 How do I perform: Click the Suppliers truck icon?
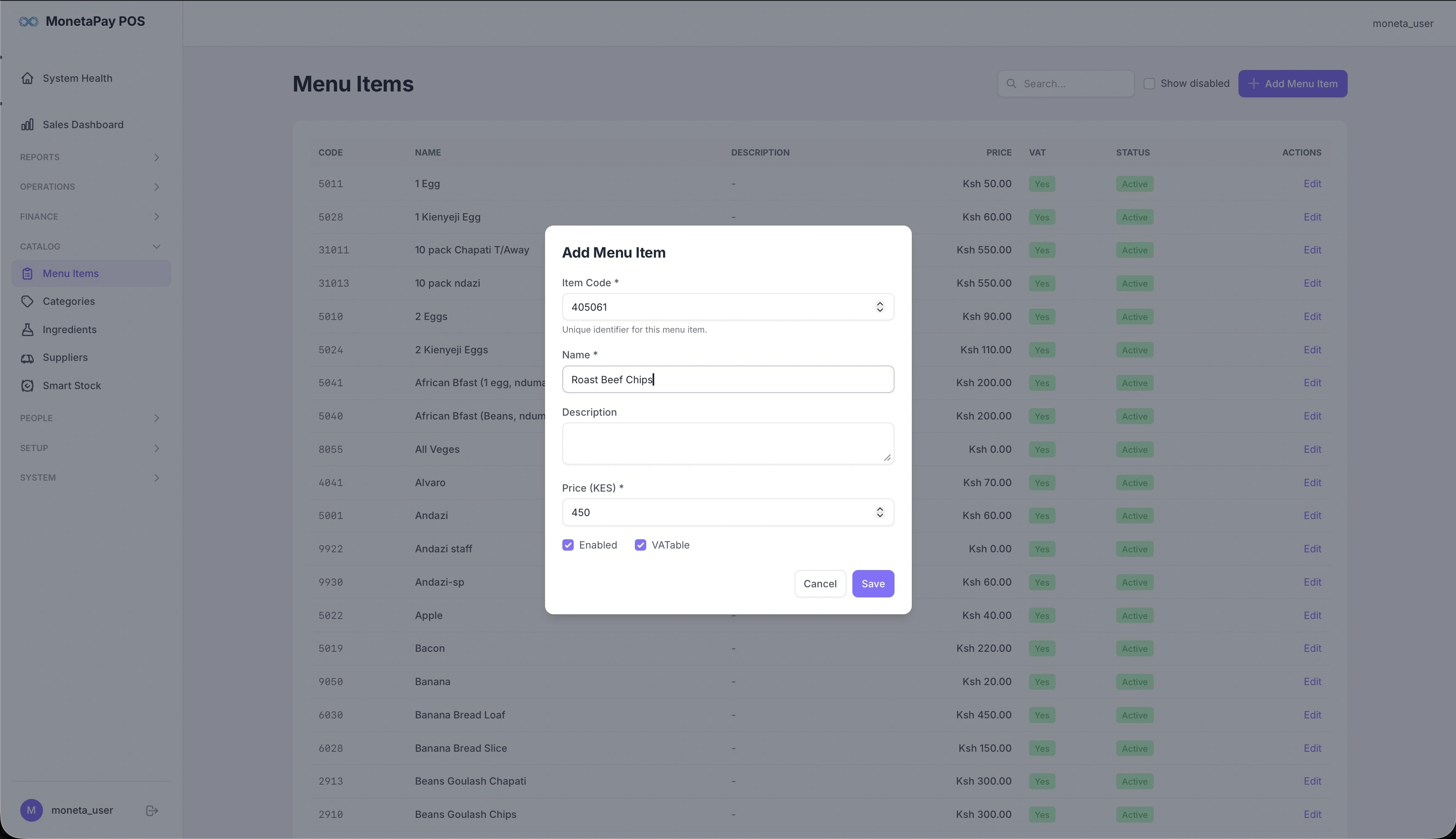(x=27, y=358)
